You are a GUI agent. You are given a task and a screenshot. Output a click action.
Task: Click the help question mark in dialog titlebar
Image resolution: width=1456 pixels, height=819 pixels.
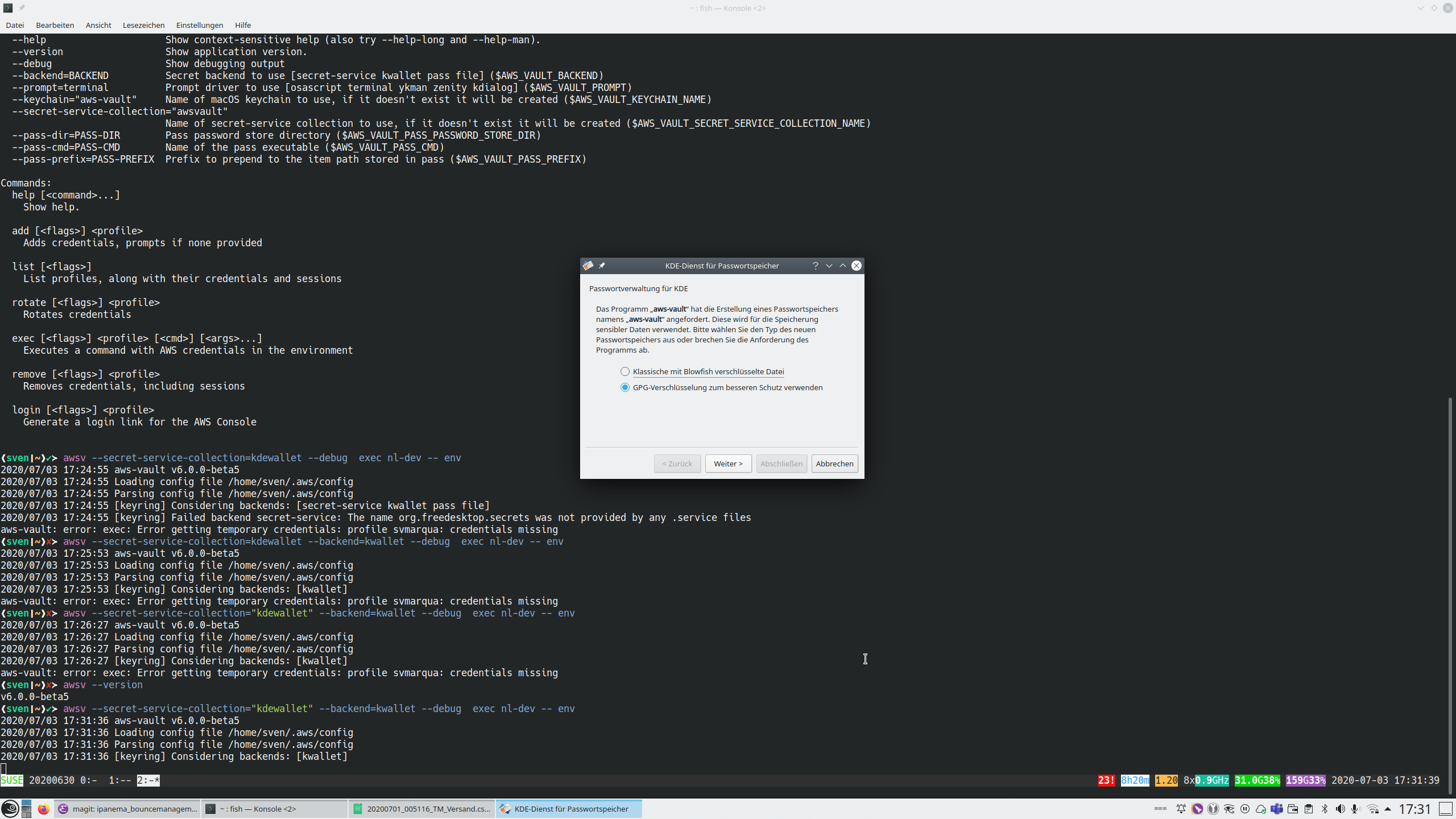(x=816, y=266)
